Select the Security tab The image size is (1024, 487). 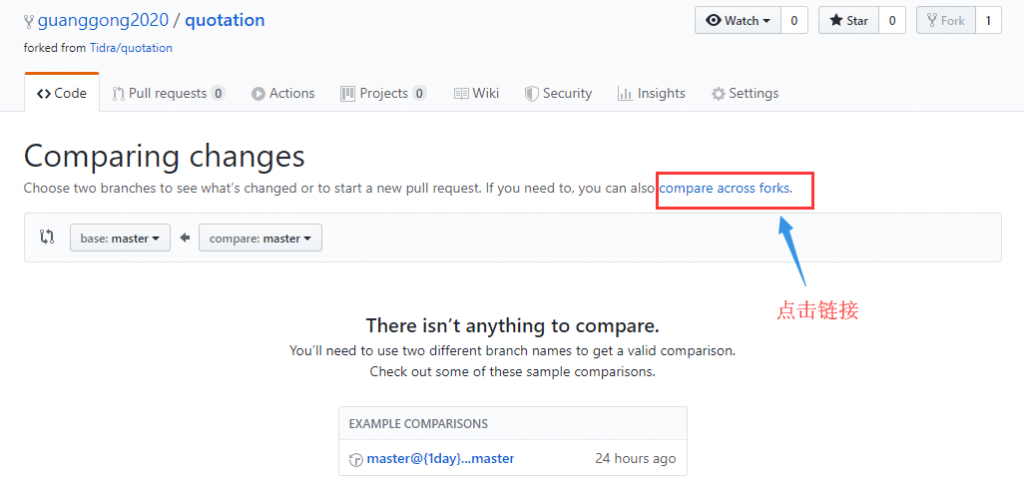coord(558,93)
